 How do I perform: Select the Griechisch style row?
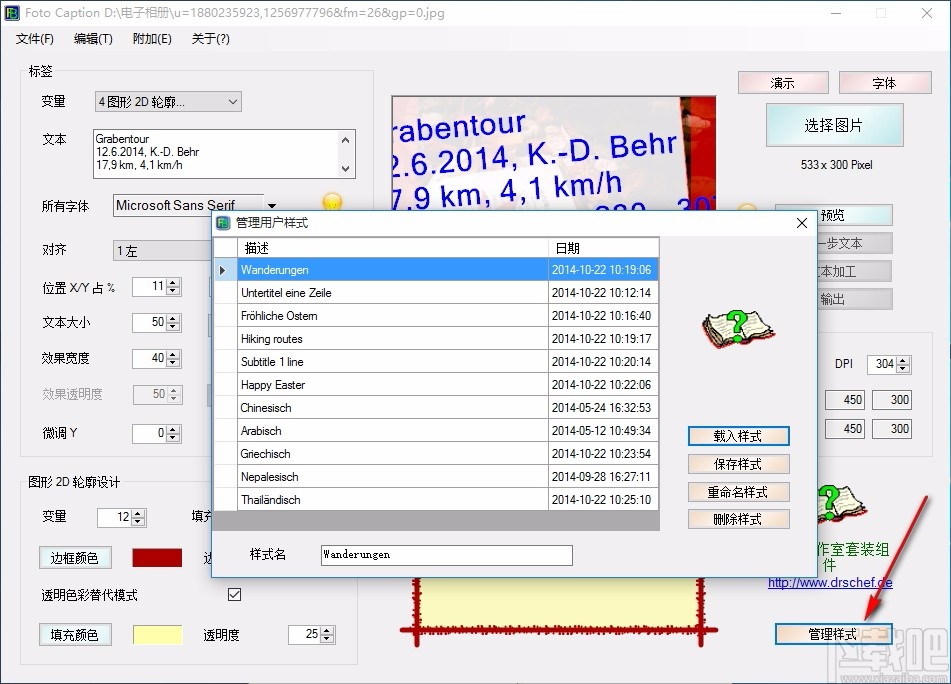pos(436,454)
